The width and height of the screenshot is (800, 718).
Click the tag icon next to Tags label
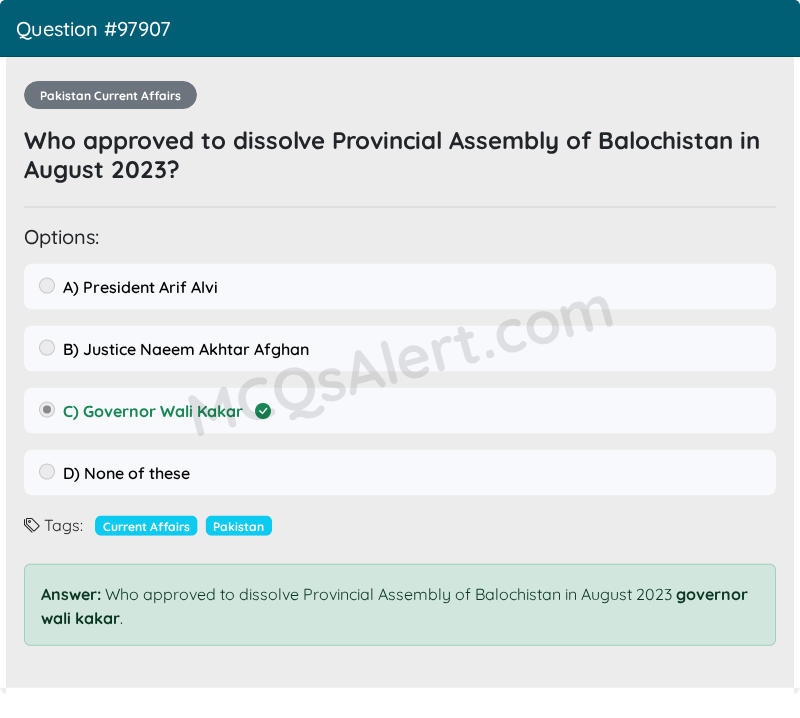tap(32, 525)
